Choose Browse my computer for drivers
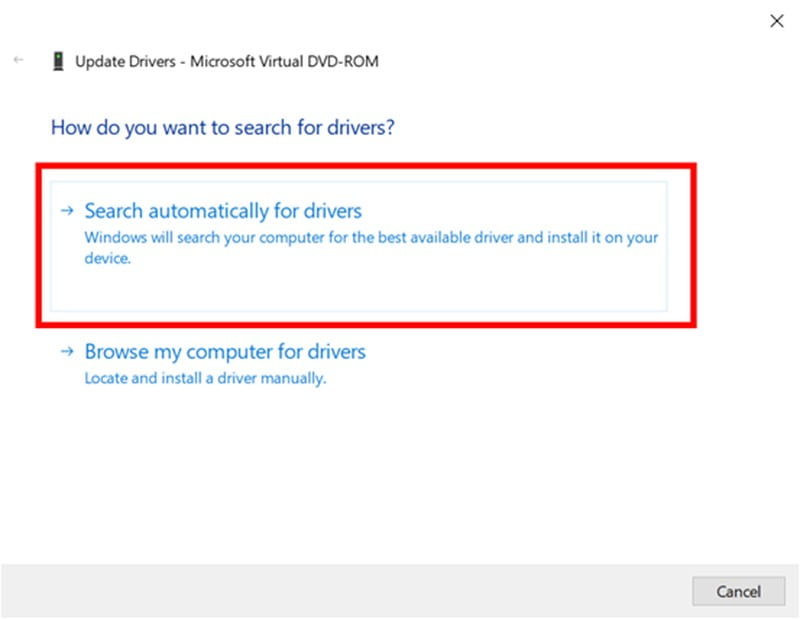The width and height of the screenshot is (800, 619). (x=225, y=351)
